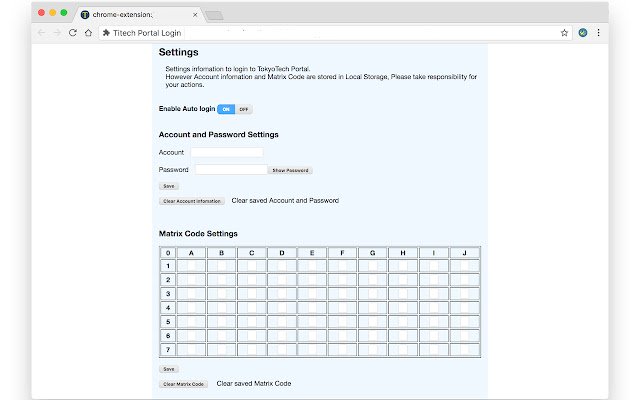Click matrix cell column E row 5
Screen dimensions: 640x400
312,322
